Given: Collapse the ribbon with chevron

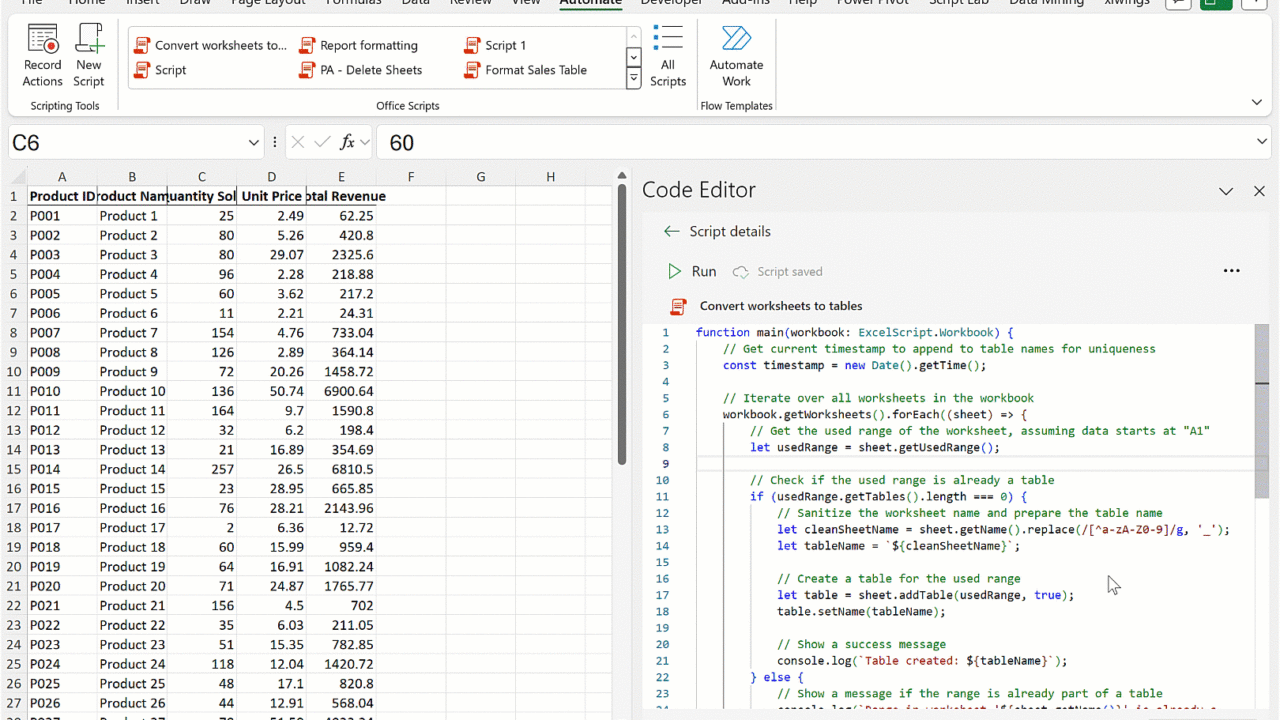Looking at the screenshot, I should [x=1257, y=102].
